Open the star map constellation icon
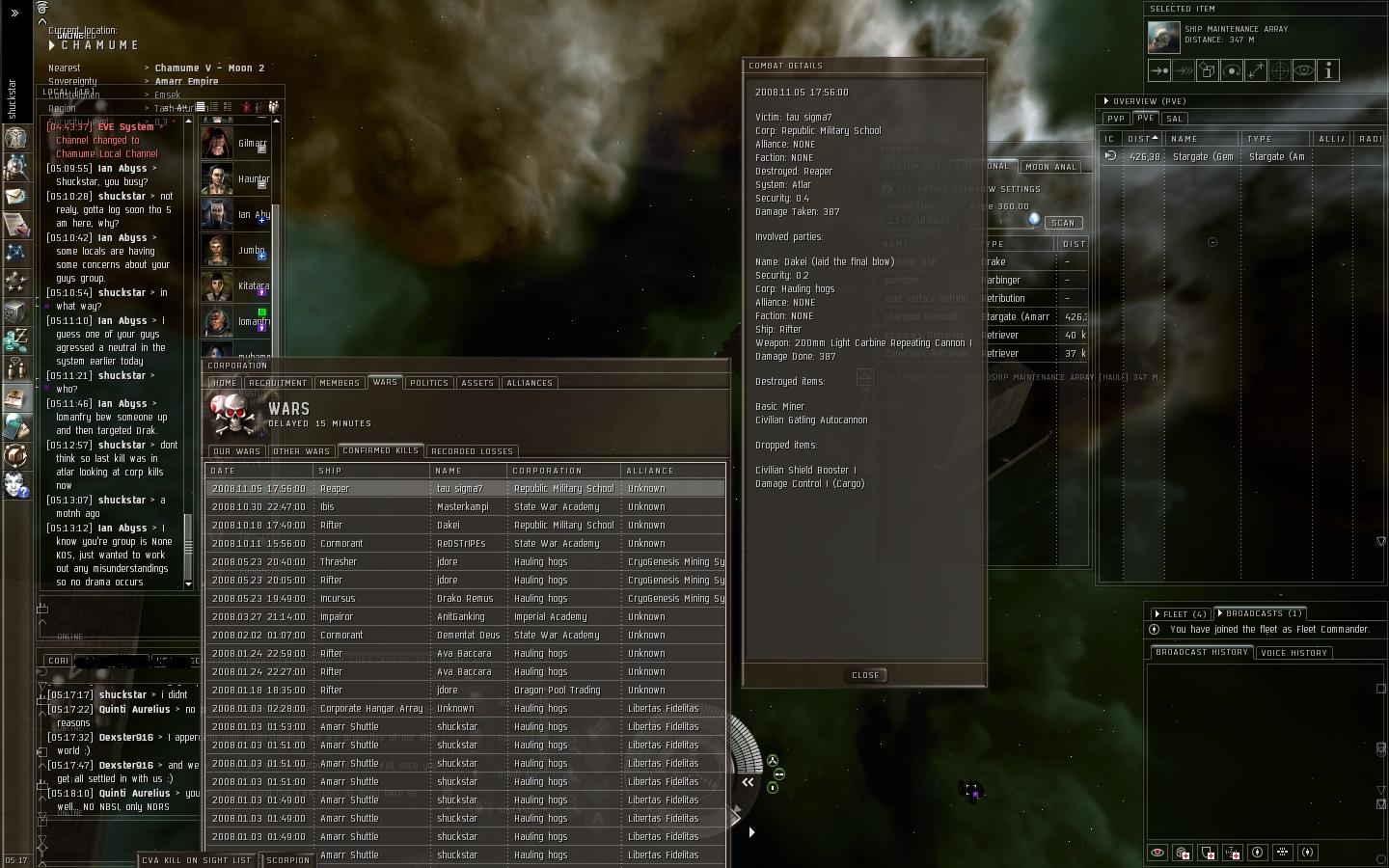1389x868 pixels. point(15,253)
